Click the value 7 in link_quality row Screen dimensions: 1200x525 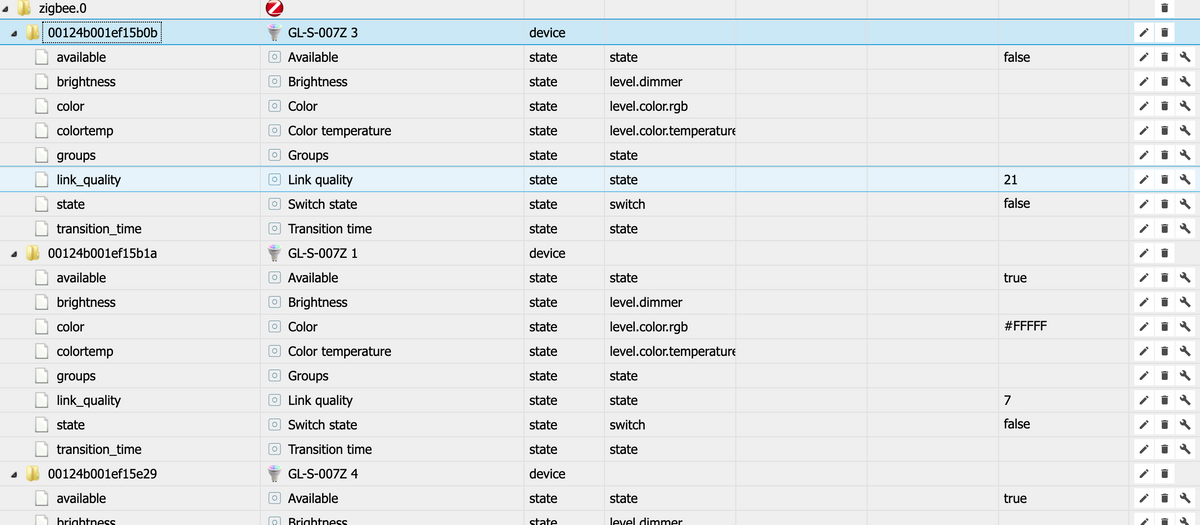click(1007, 400)
